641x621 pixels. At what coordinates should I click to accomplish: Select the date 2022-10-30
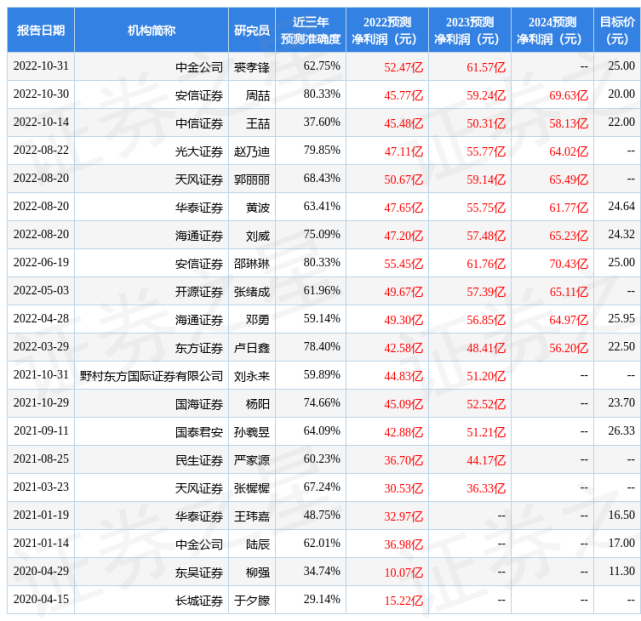[41, 94]
